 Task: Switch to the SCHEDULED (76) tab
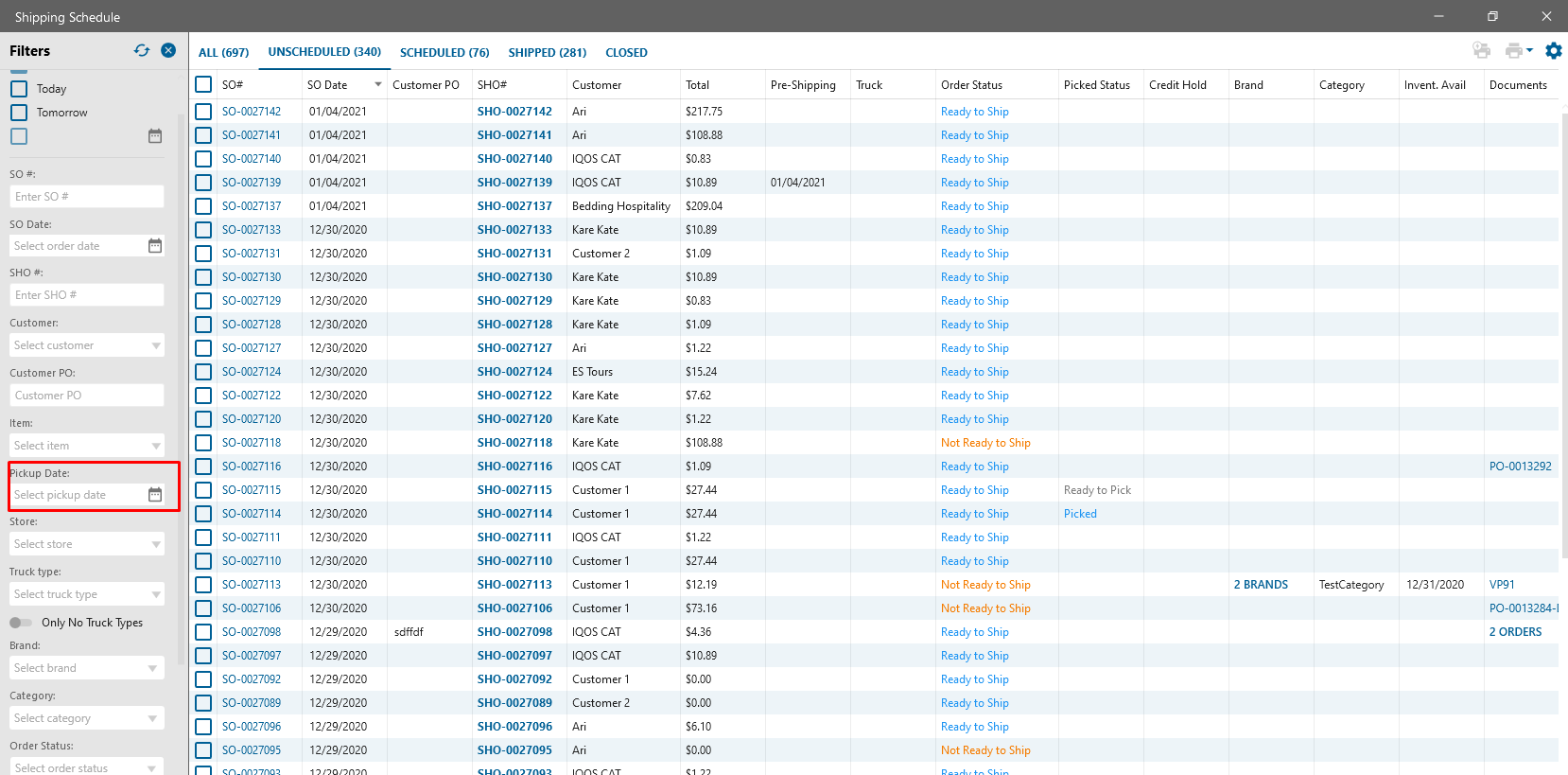(444, 53)
